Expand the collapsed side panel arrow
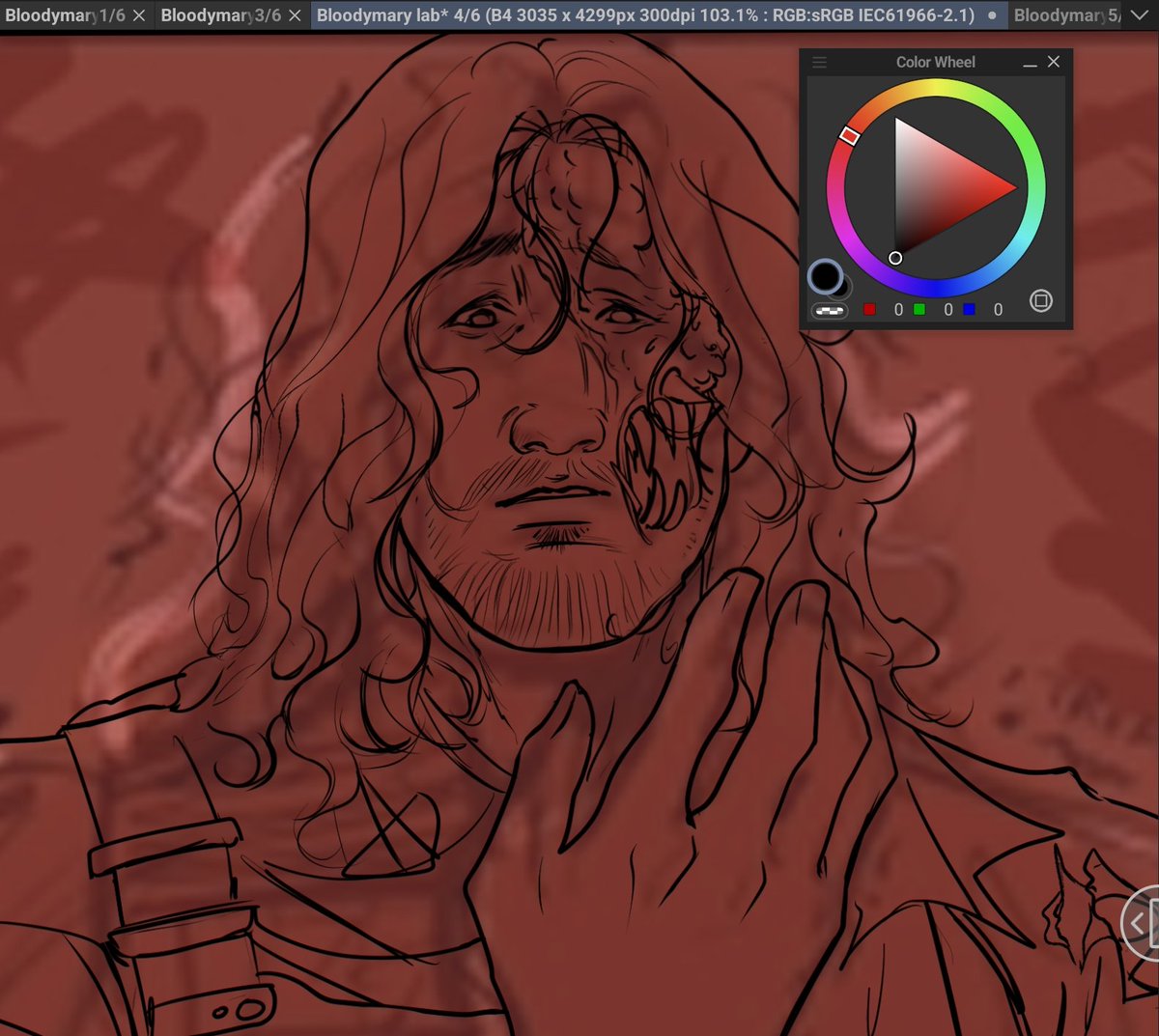 point(1141,923)
